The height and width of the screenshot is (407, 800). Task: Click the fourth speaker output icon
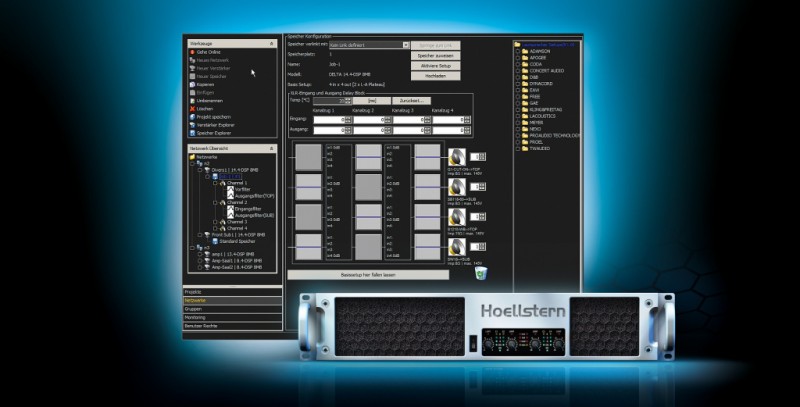[457, 247]
